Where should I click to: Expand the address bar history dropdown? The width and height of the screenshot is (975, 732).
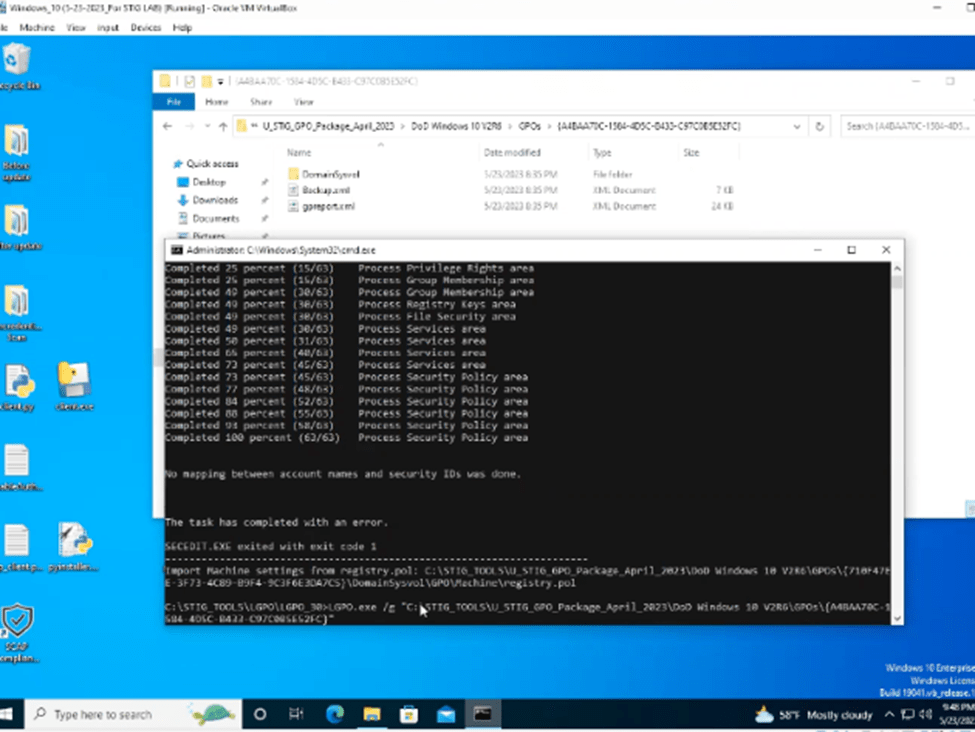click(797, 126)
